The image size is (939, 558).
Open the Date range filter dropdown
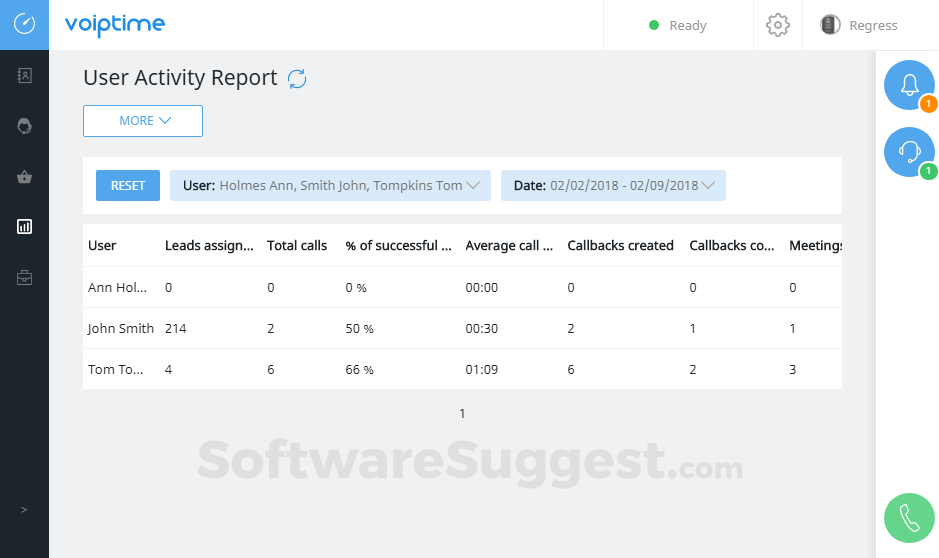click(x=613, y=186)
